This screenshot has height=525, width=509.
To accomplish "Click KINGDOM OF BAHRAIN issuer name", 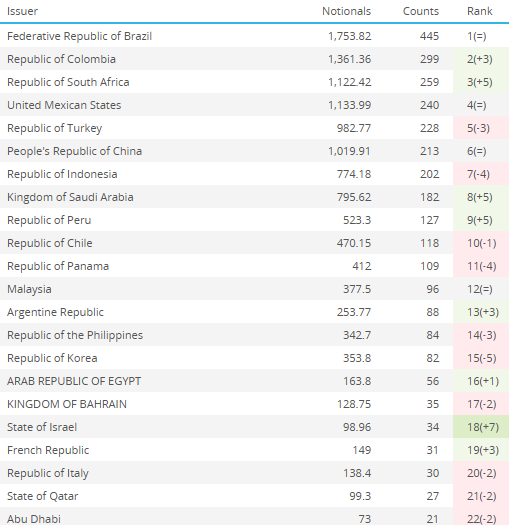I will point(67,404).
